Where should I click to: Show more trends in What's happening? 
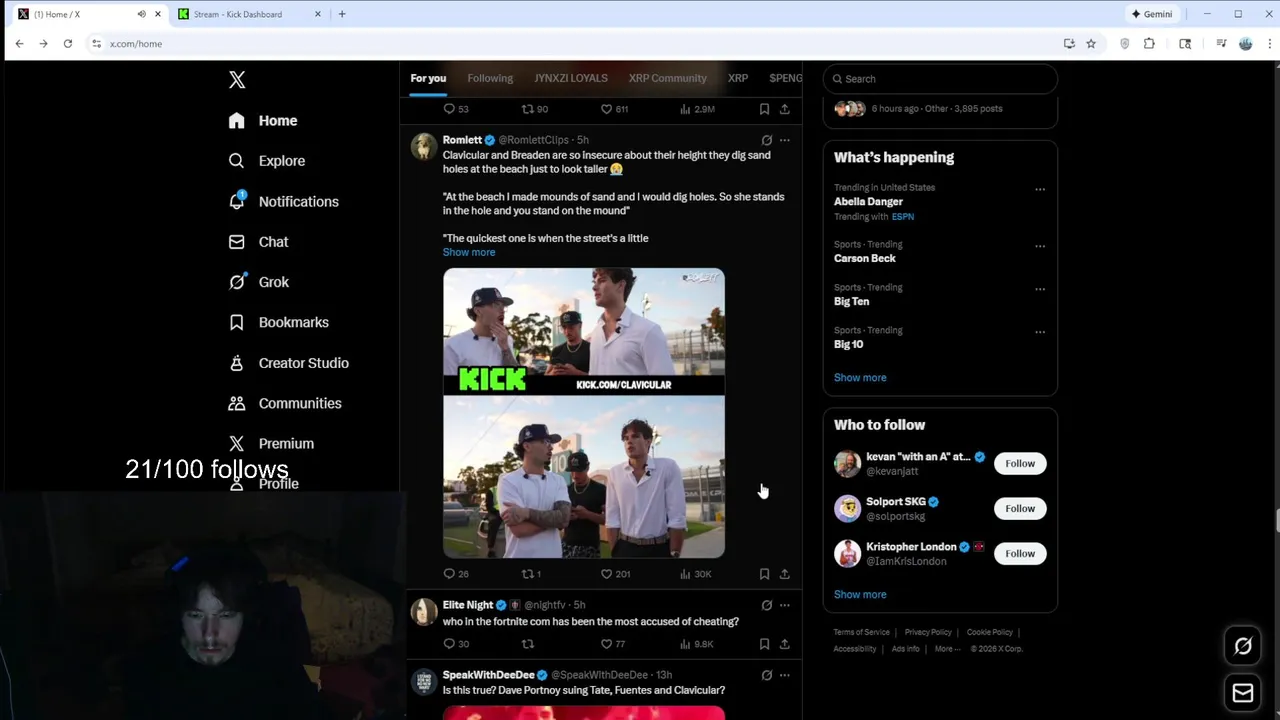point(860,378)
